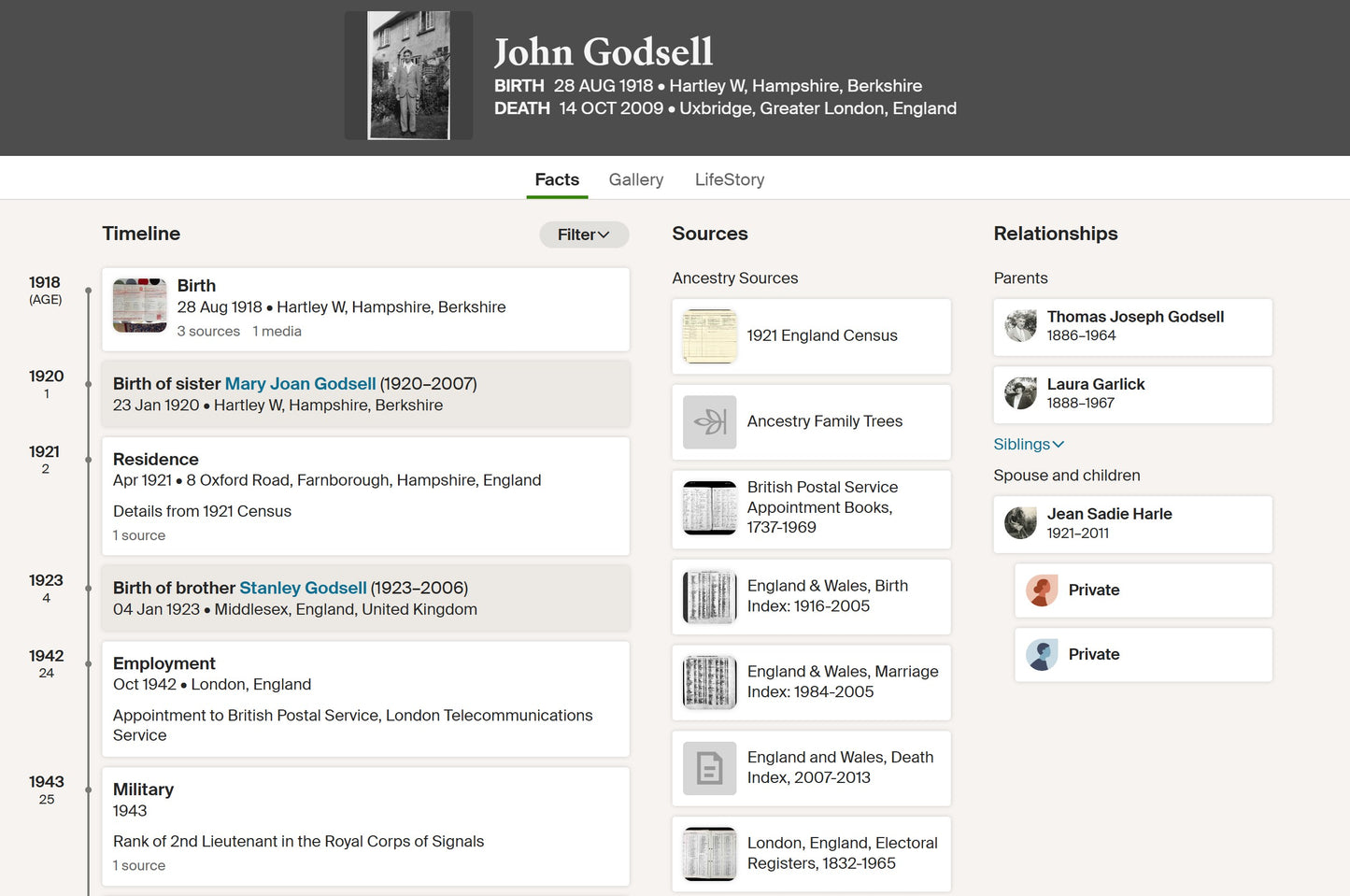Click the Ancestry Family Trees leaf icon

709,422
